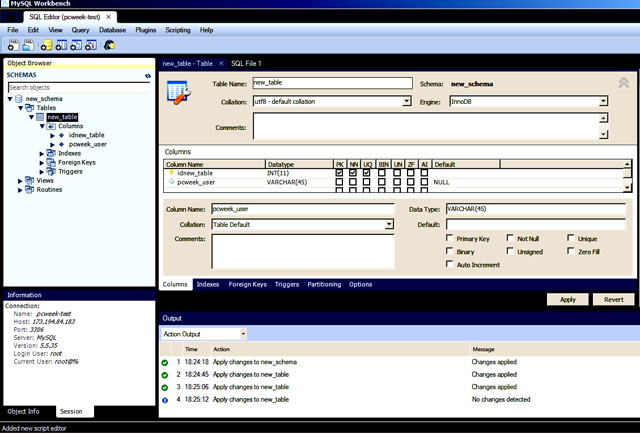The width and height of the screenshot is (640, 434).
Task: Refresh the SCHEMAS list with the refresh icon
Action: [148, 76]
